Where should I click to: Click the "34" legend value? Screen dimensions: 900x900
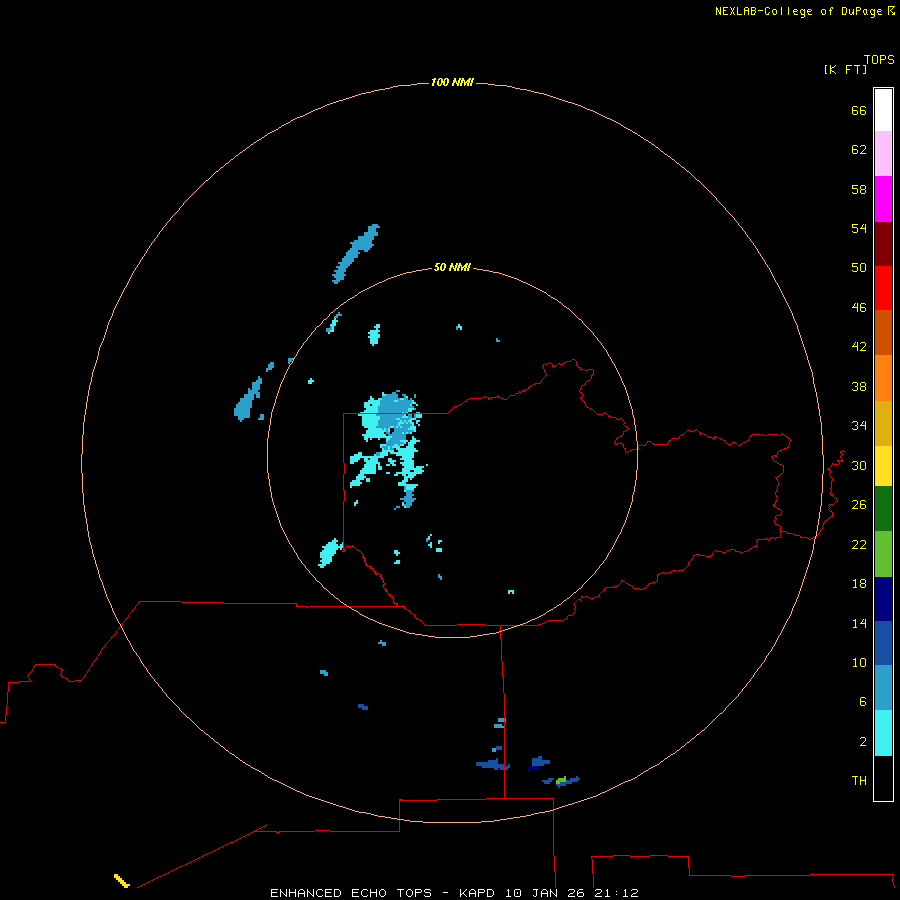[859, 426]
